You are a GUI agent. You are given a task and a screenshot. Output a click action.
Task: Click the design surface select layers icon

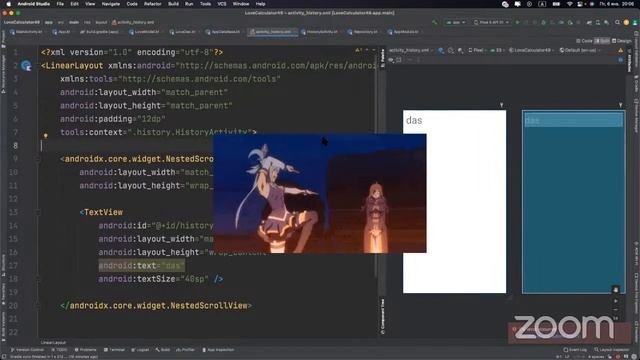click(x=441, y=50)
